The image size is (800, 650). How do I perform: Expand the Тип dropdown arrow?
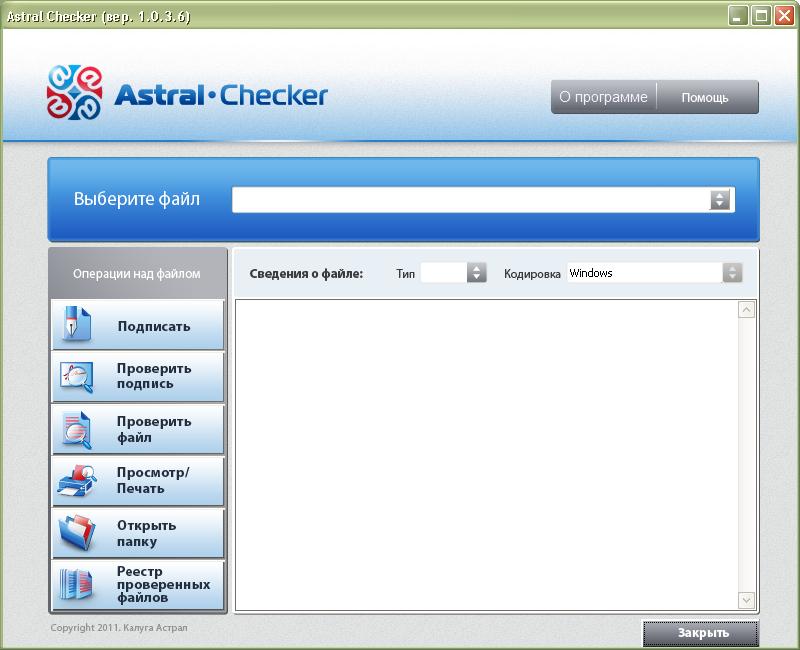pyautogui.click(x=477, y=273)
